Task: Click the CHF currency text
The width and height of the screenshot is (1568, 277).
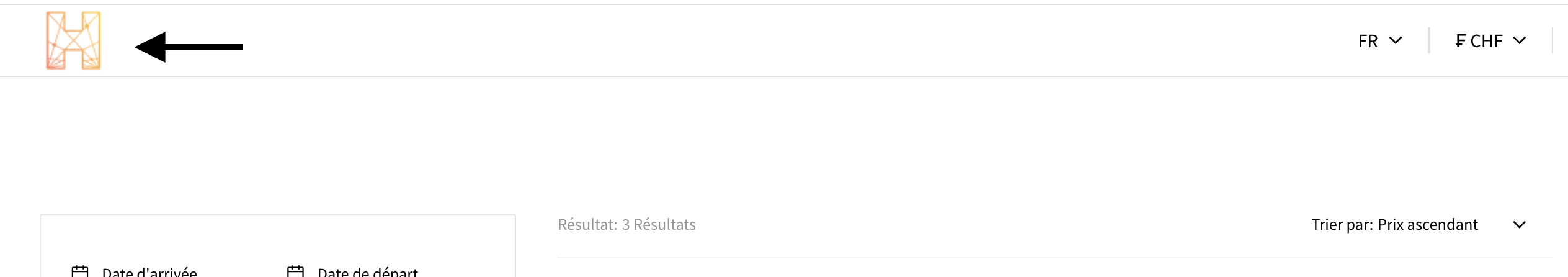Action: coord(1486,41)
